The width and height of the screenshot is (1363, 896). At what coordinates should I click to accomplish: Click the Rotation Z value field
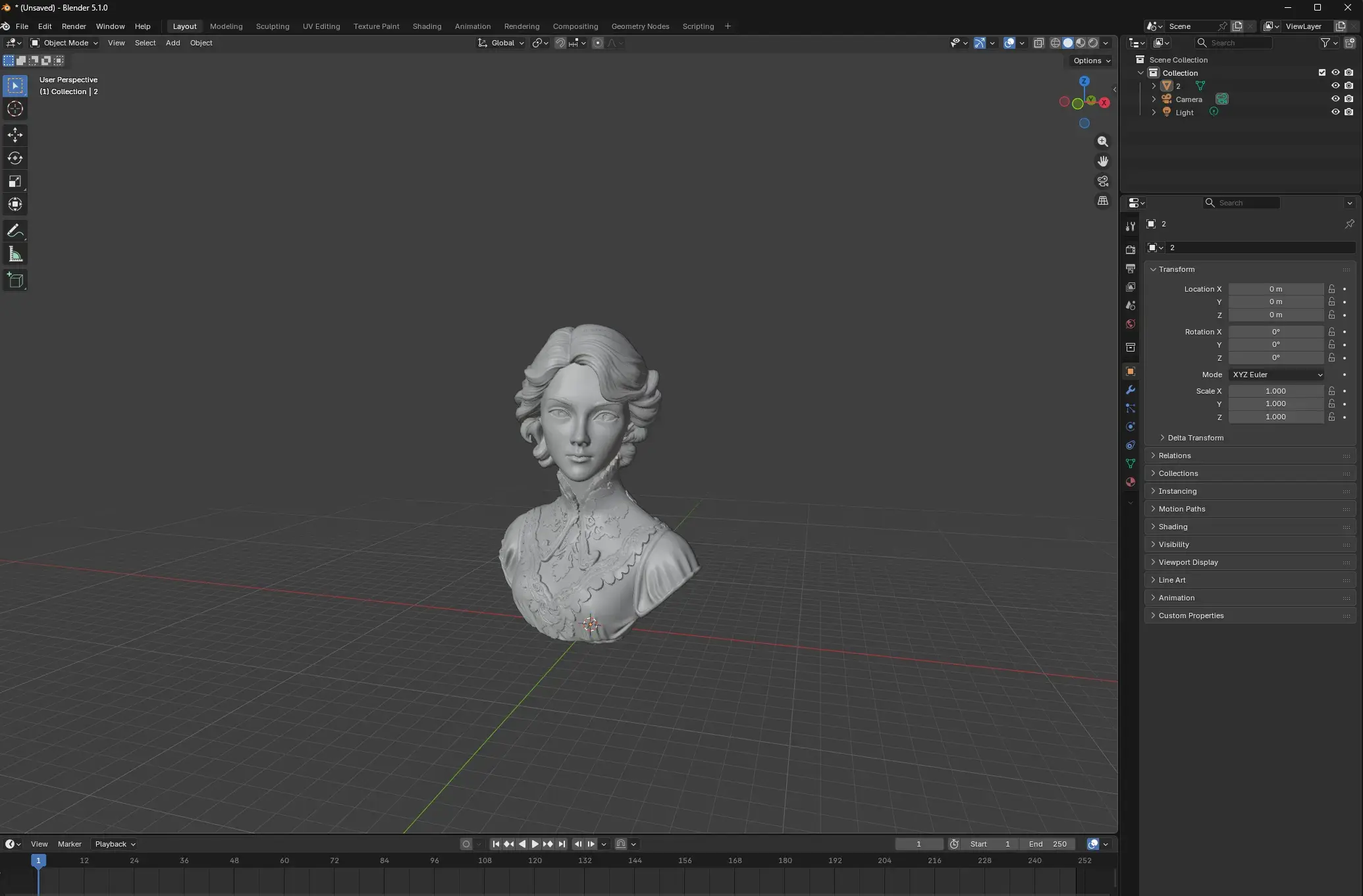1276,358
